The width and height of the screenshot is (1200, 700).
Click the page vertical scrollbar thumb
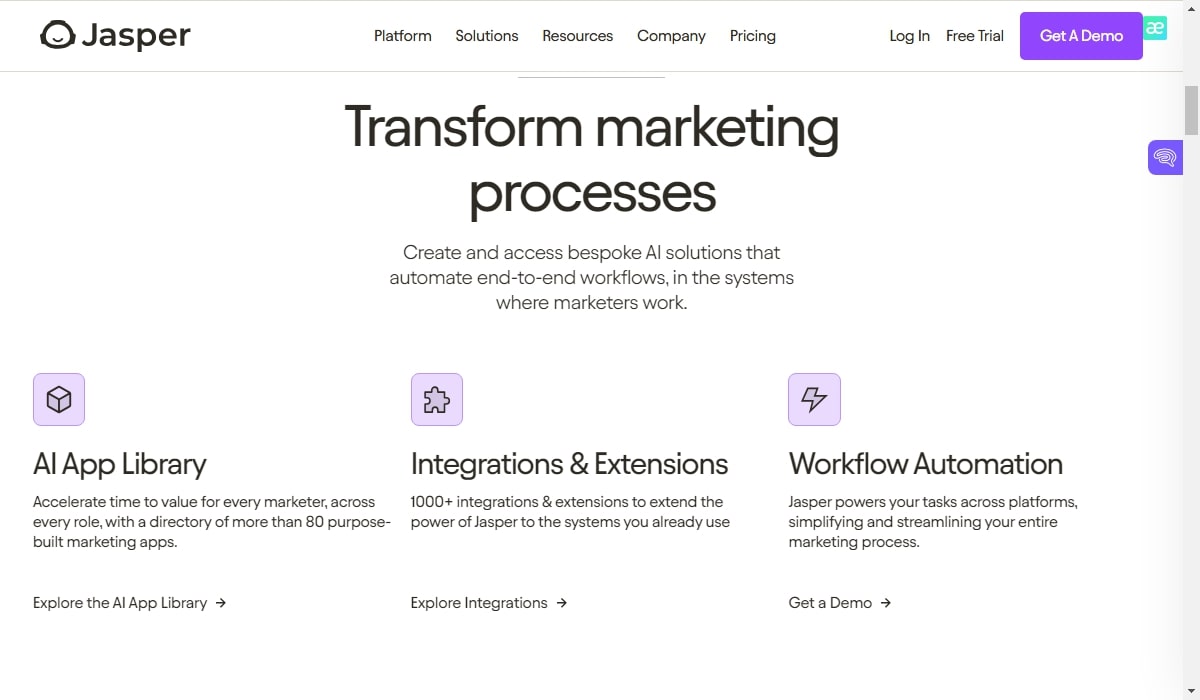[1191, 110]
